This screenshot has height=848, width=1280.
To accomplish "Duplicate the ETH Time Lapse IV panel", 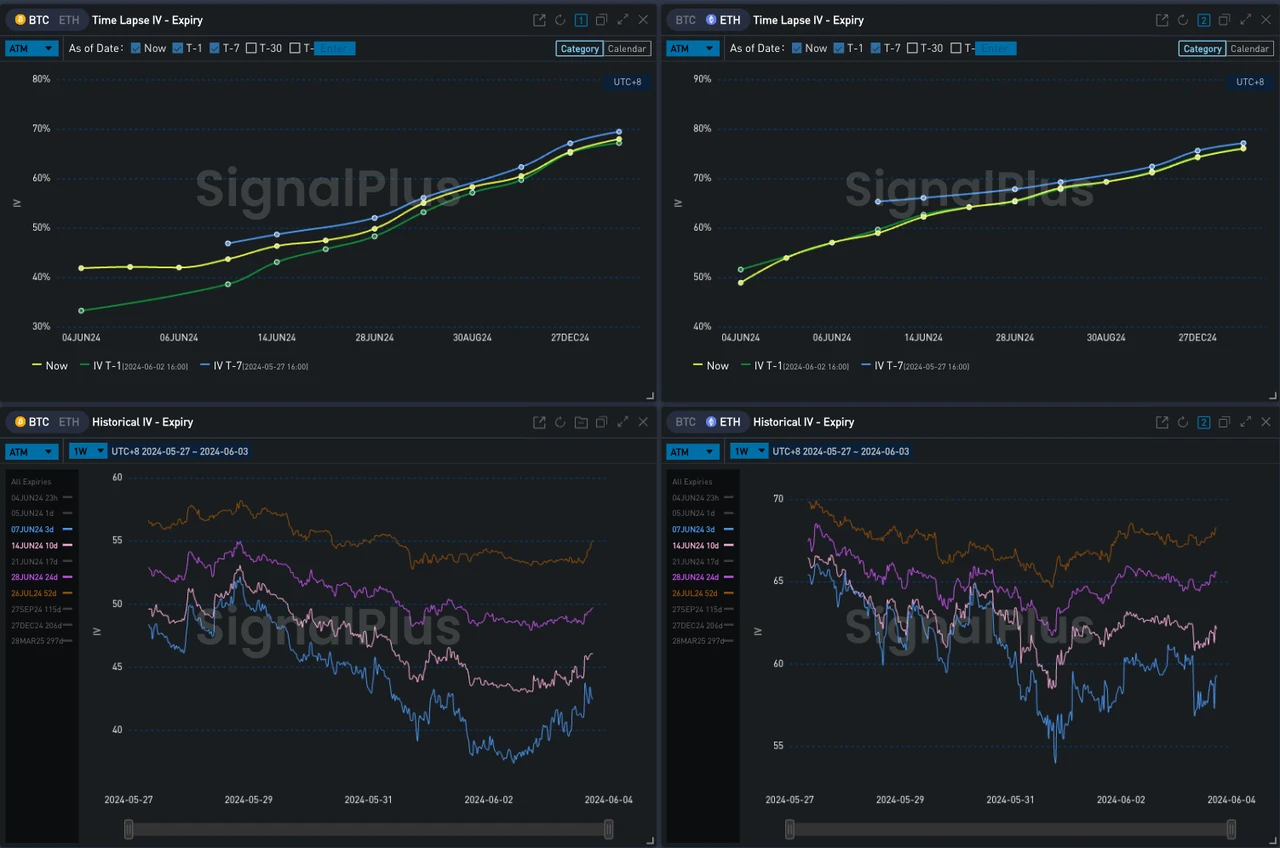I will point(1224,20).
